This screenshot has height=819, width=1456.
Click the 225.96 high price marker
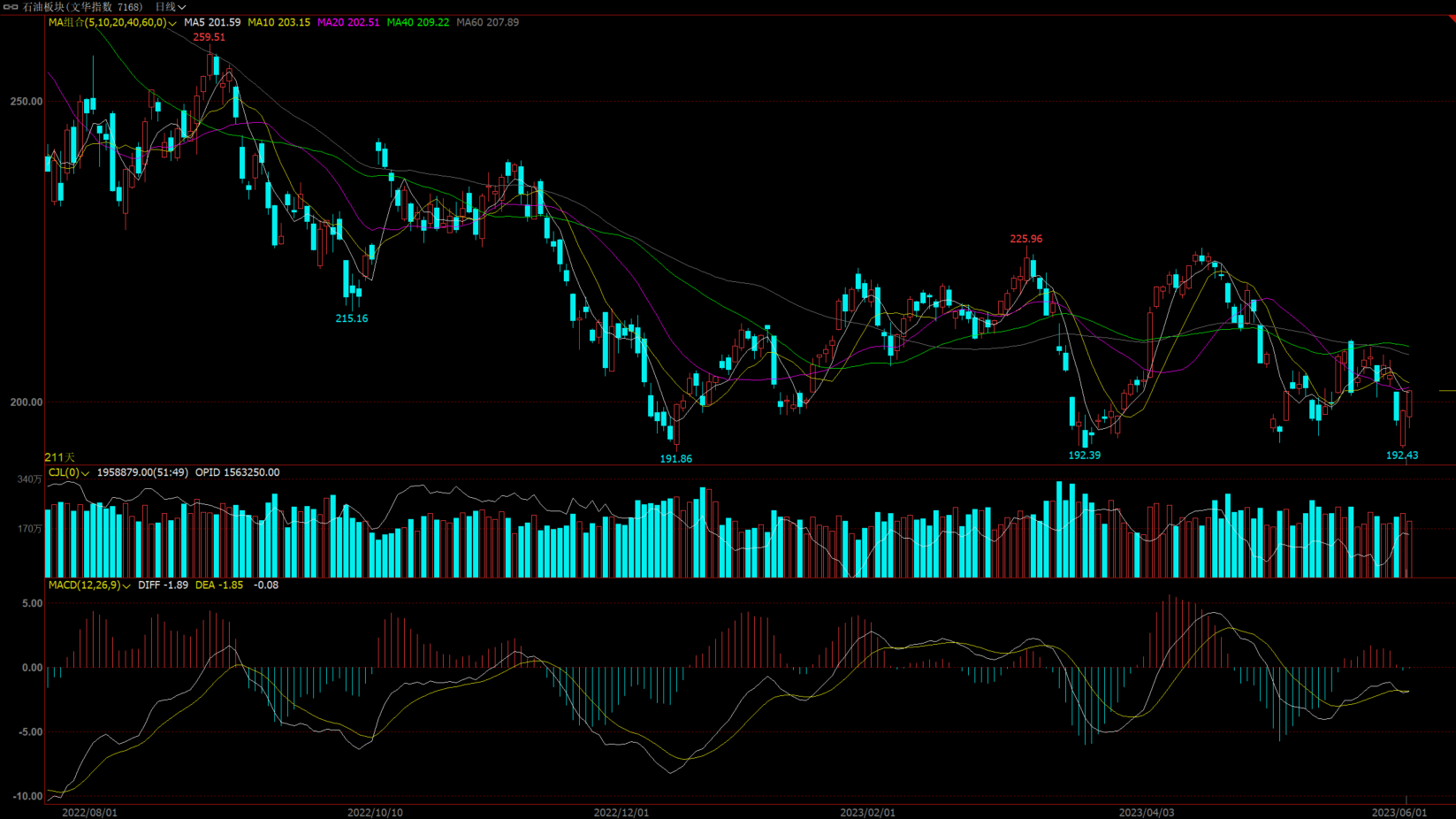(1026, 239)
